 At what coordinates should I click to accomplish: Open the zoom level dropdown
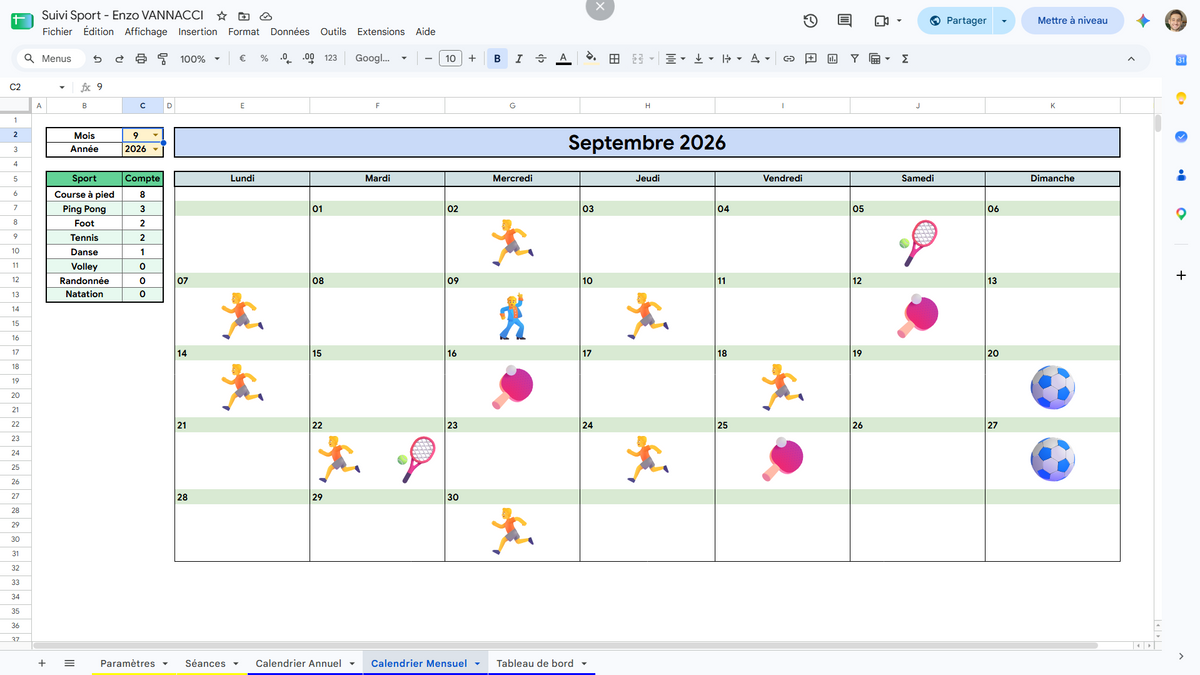(199, 59)
